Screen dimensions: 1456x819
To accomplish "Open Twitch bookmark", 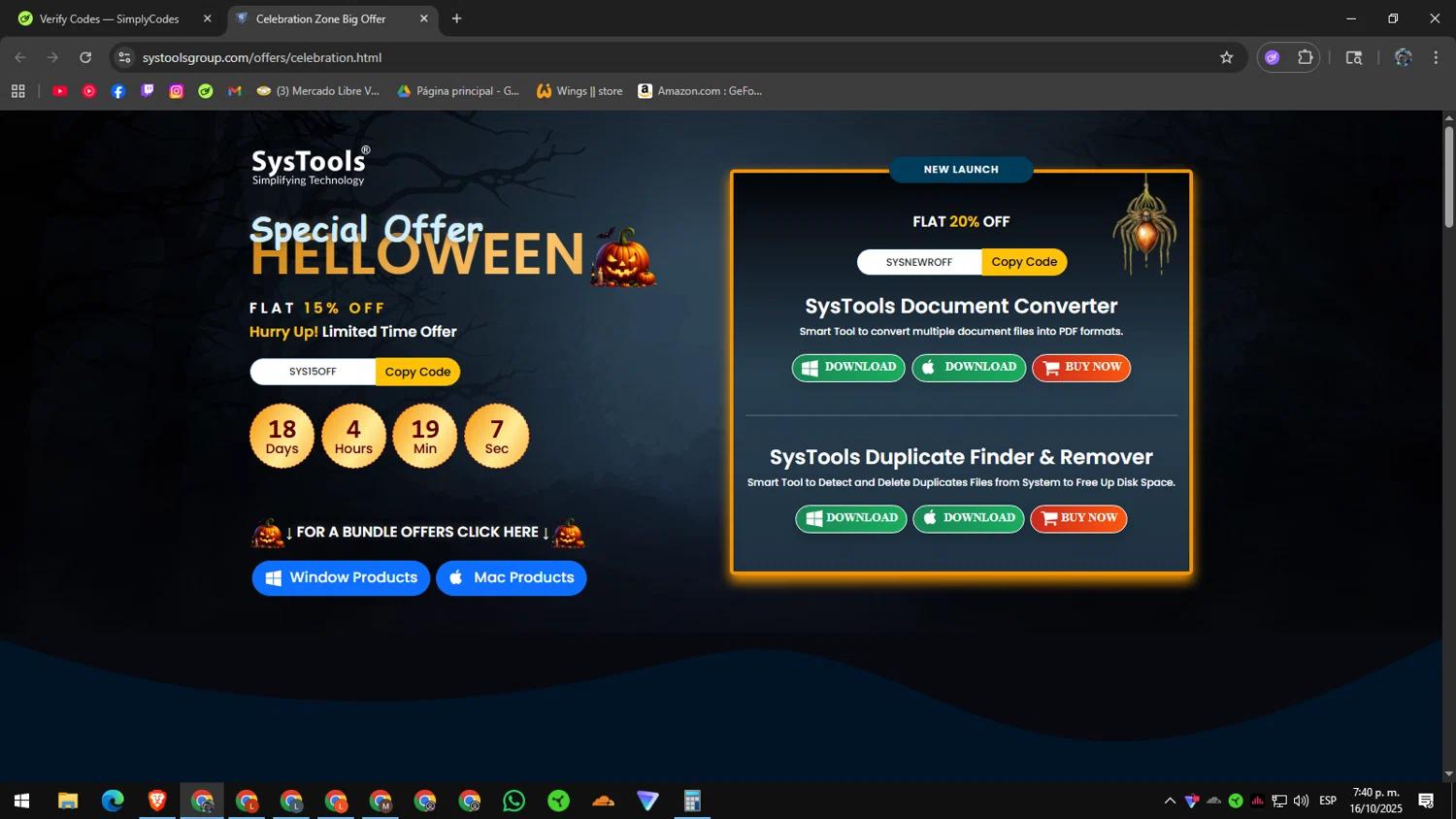I will tap(148, 91).
